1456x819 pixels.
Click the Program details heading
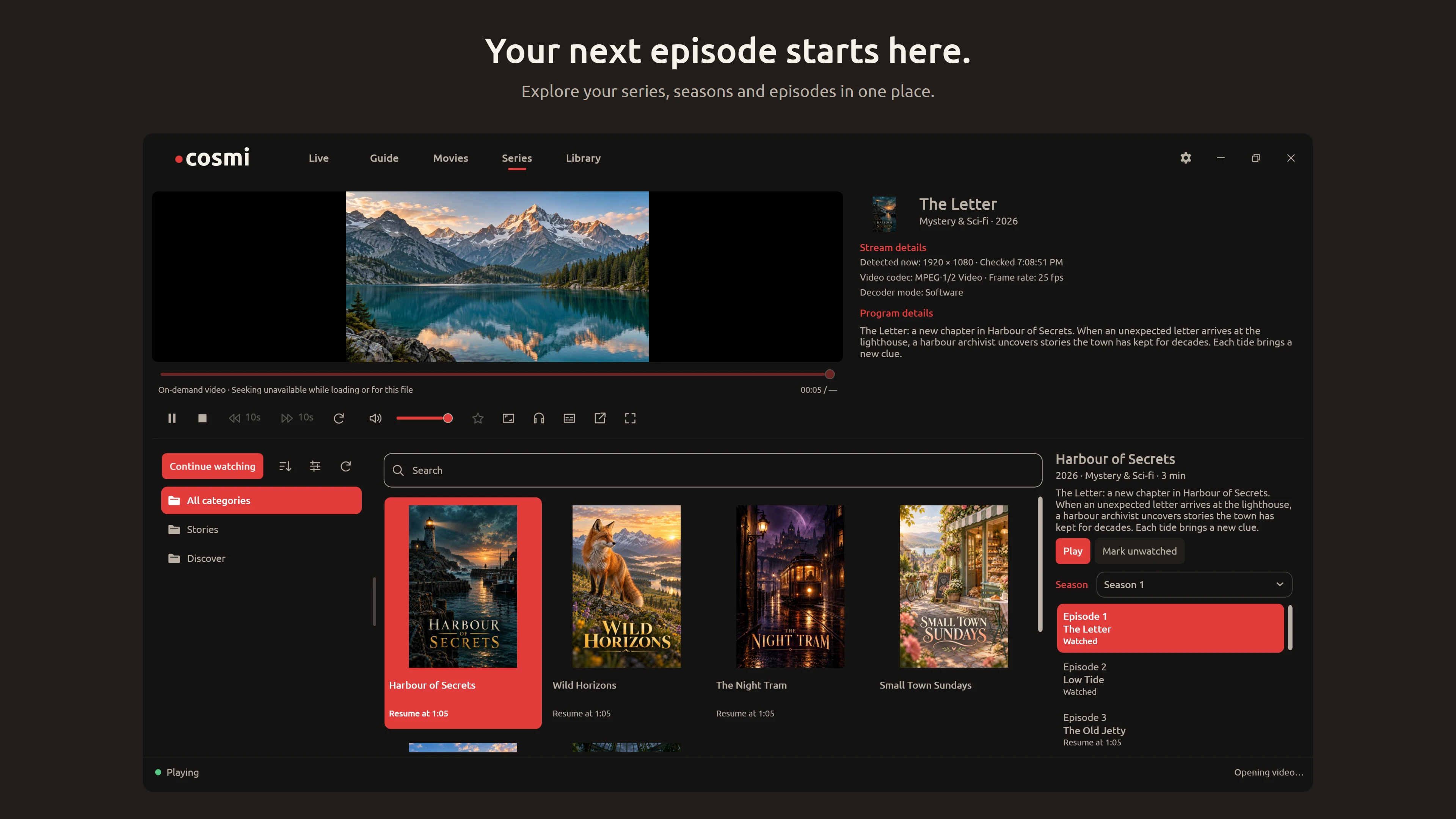(896, 313)
